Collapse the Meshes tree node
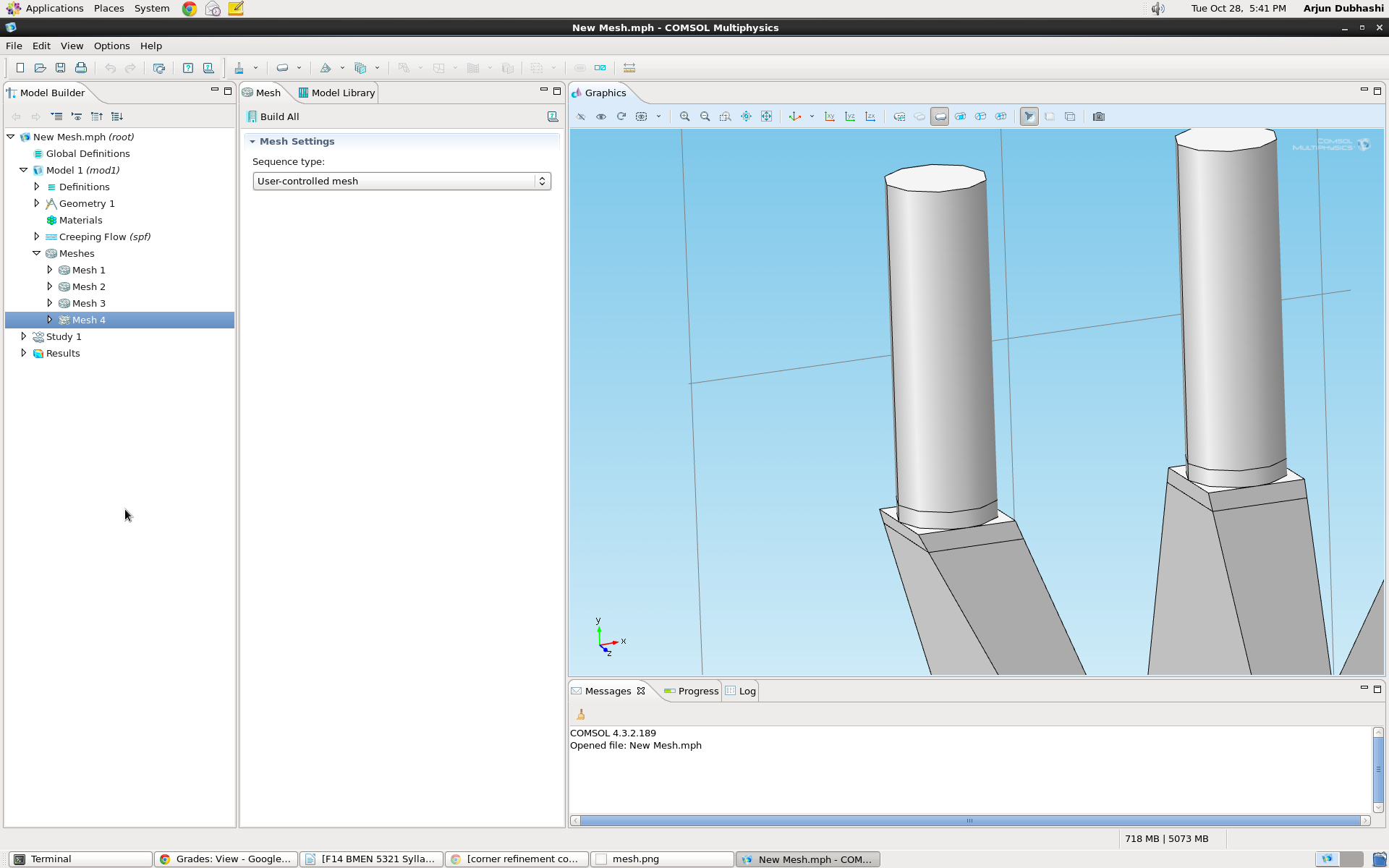This screenshot has width=1389, height=868. point(37,253)
